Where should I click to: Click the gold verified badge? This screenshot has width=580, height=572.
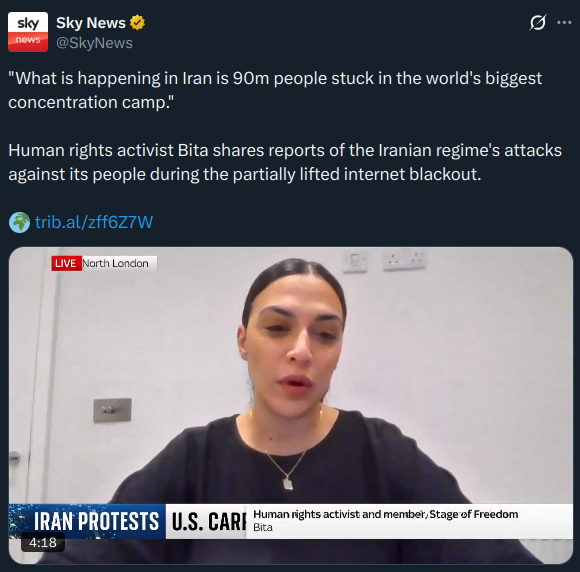[x=137, y=23]
